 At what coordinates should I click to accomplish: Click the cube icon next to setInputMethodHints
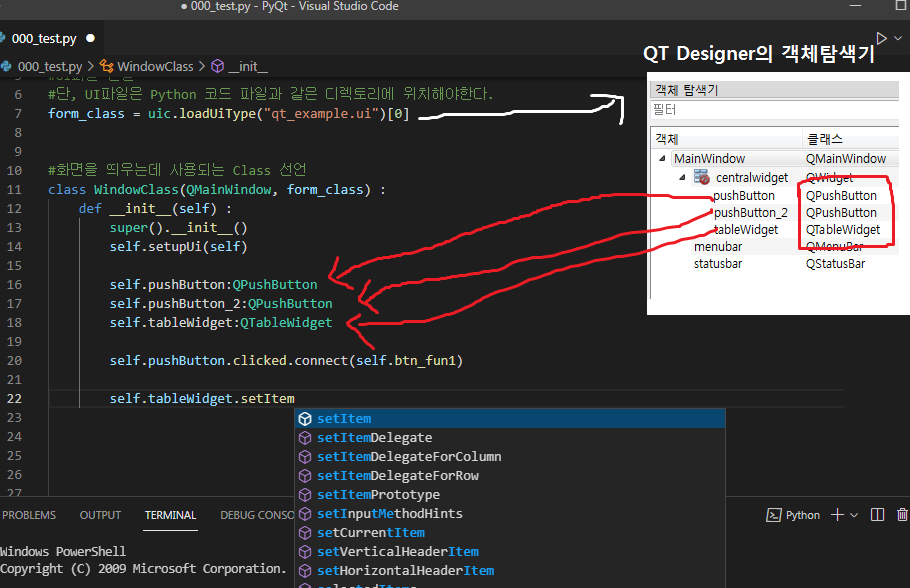tap(305, 514)
